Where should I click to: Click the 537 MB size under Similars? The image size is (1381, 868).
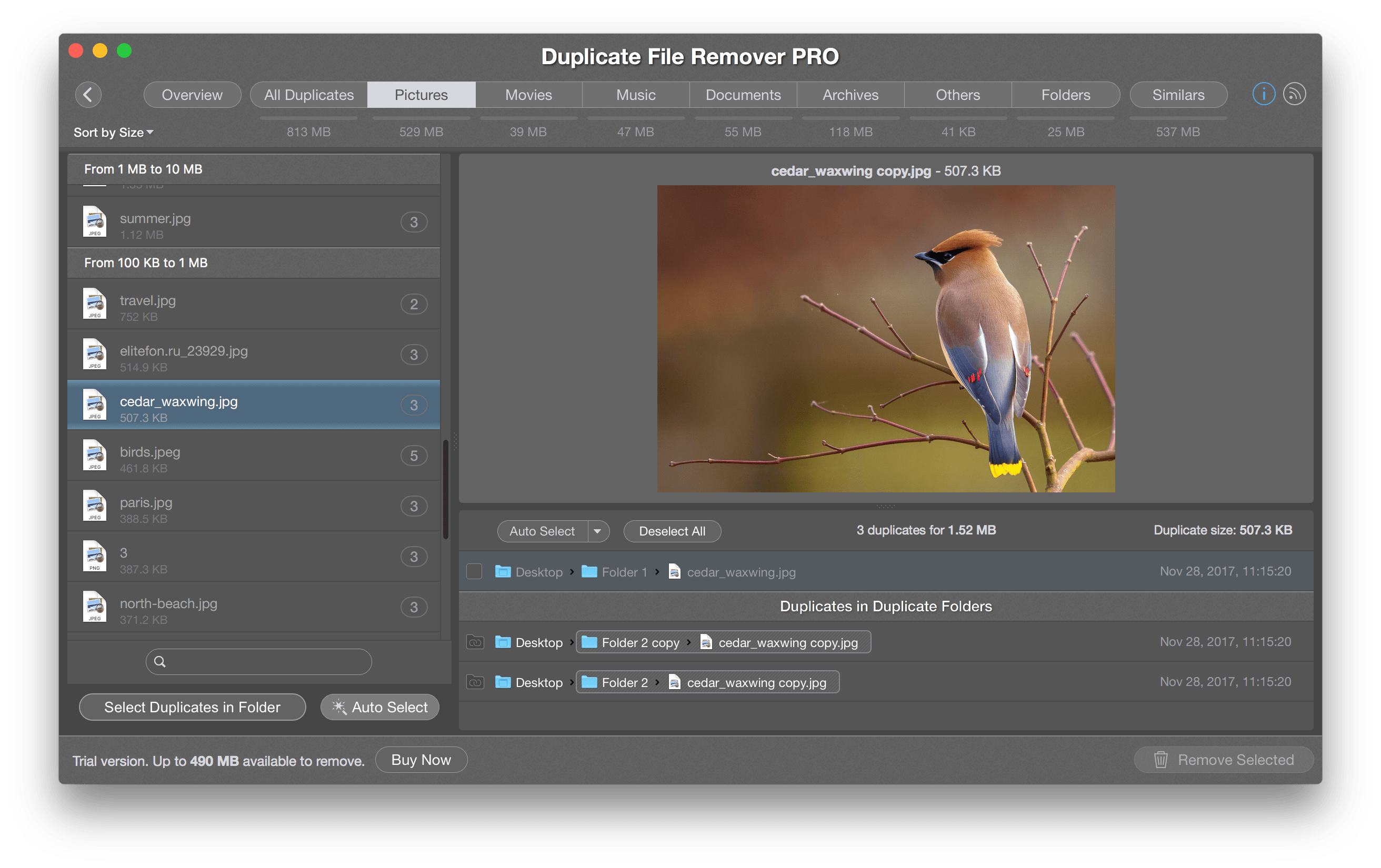(1178, 132)
